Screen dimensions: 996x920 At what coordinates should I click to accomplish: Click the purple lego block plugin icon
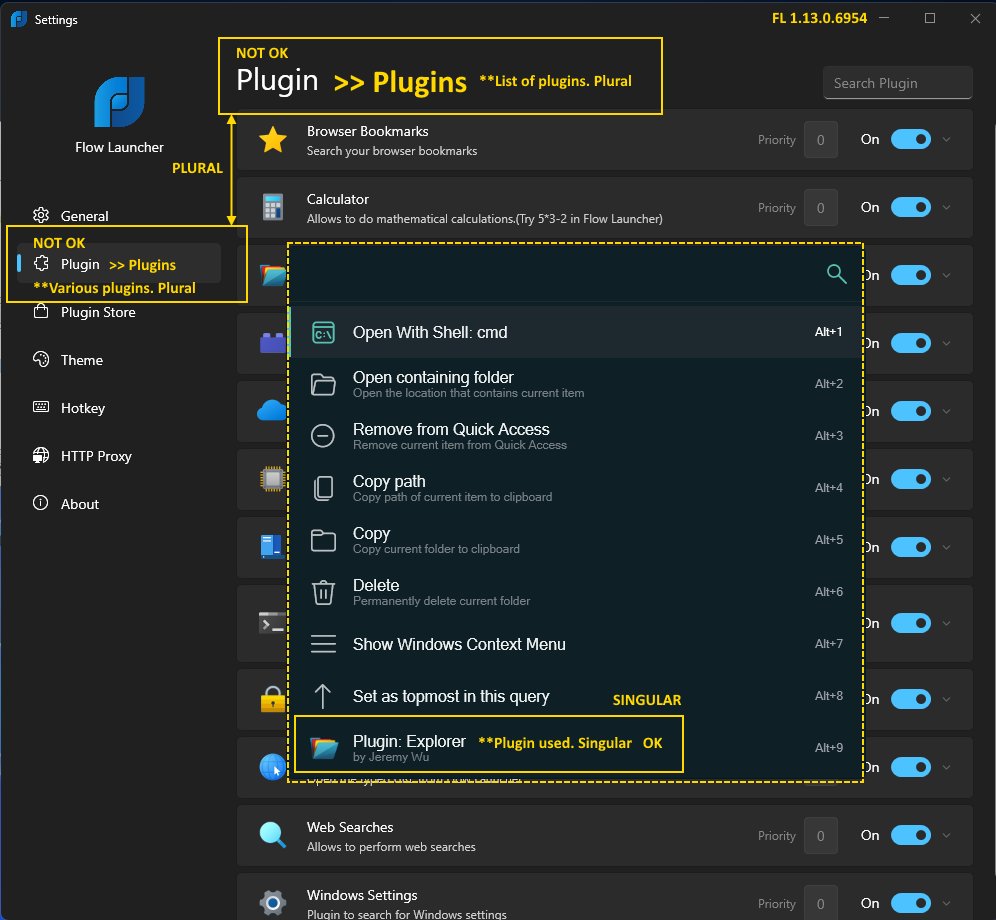tap(273, 343)
